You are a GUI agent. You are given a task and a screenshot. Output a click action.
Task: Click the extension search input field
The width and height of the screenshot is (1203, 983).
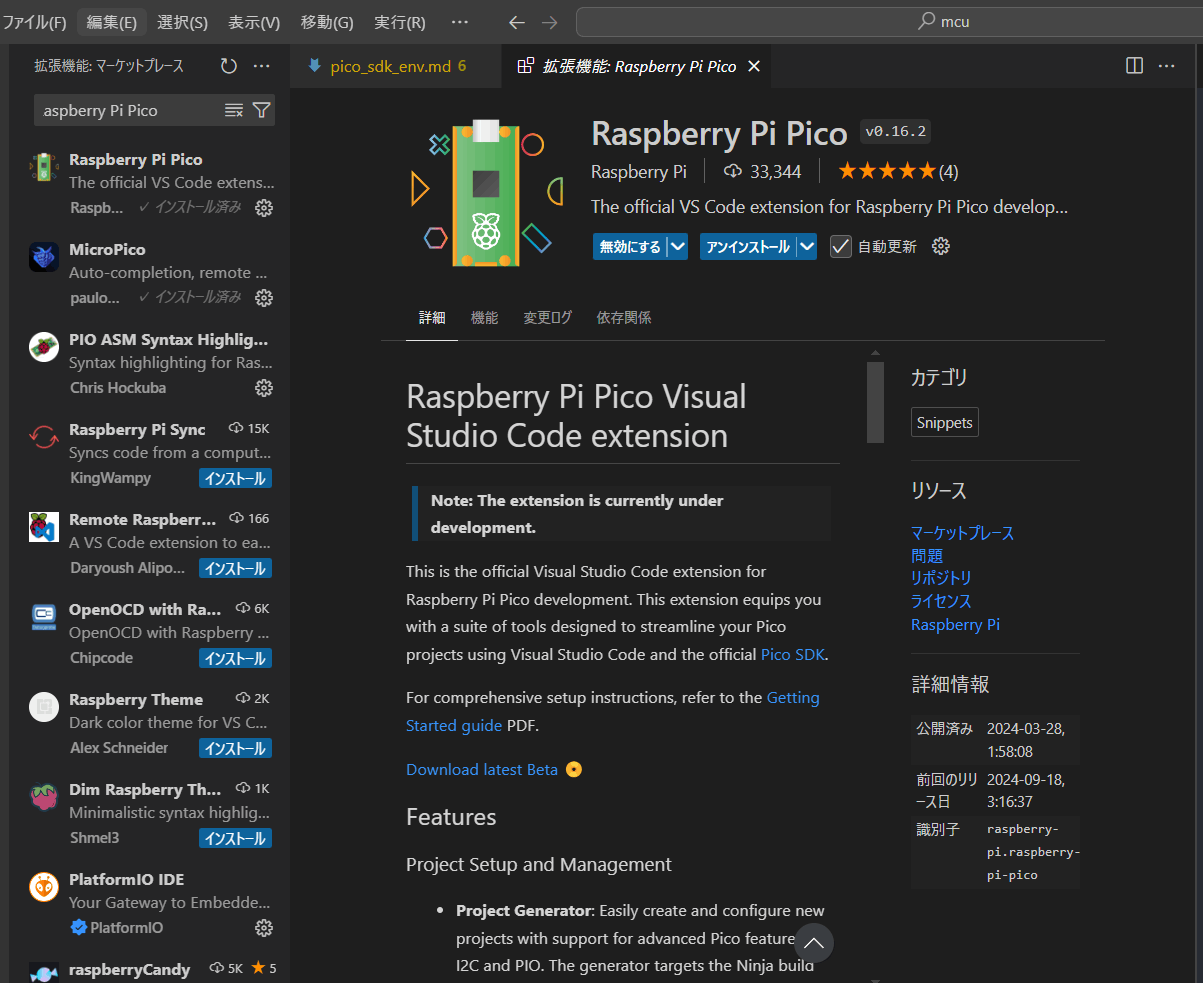(125, 110)
